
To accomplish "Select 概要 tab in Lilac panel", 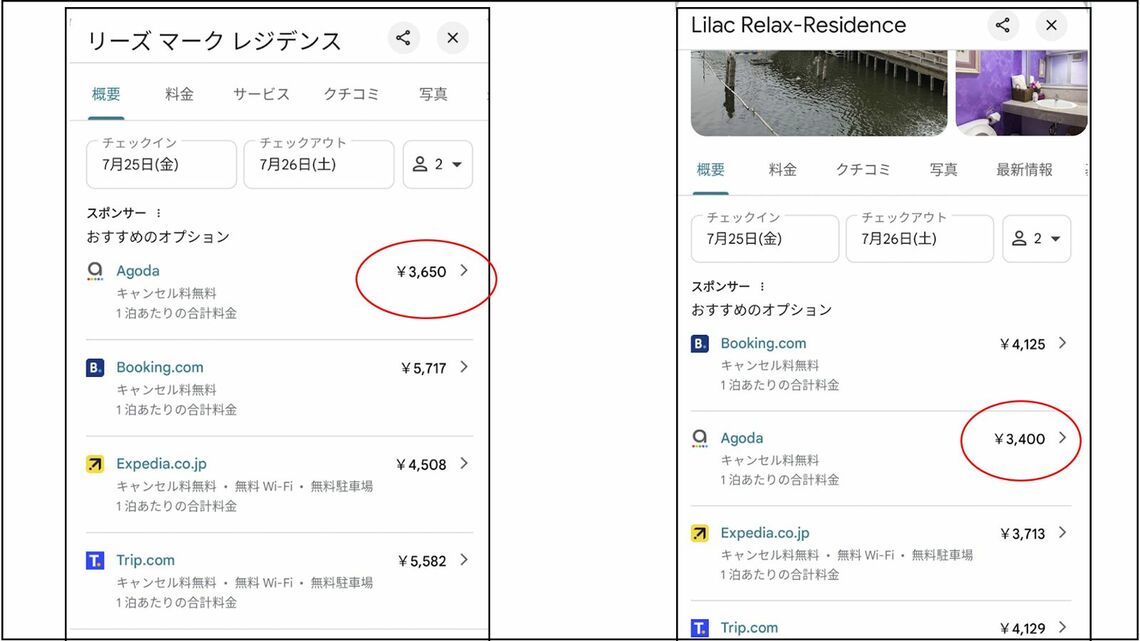I will [x=710, y=169].
